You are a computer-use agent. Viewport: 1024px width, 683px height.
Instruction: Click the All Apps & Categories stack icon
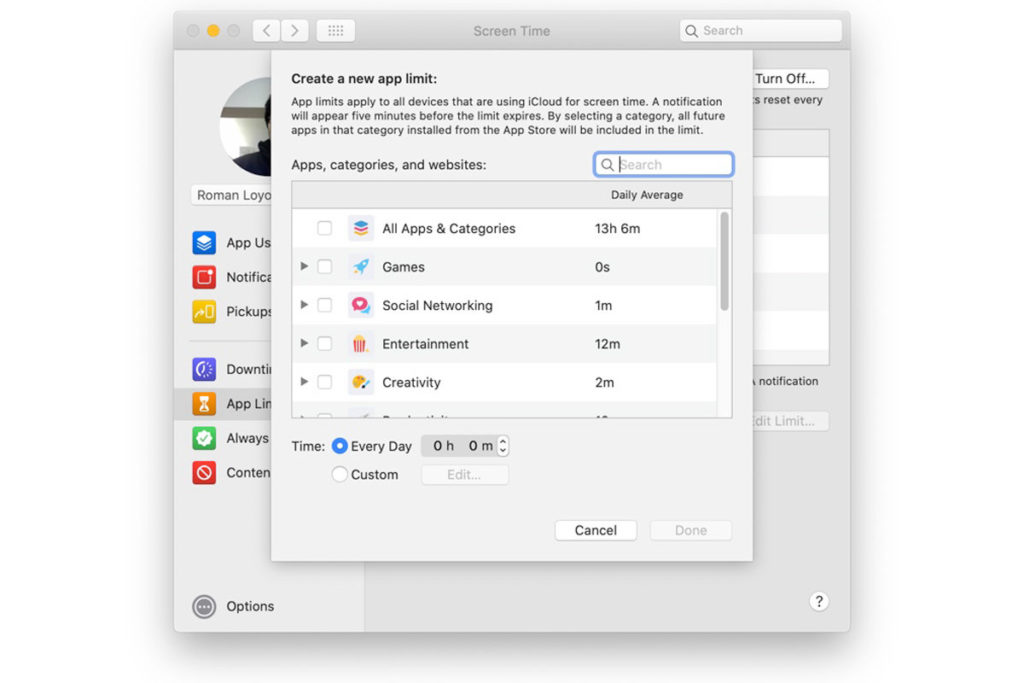(x=360, y=229)
